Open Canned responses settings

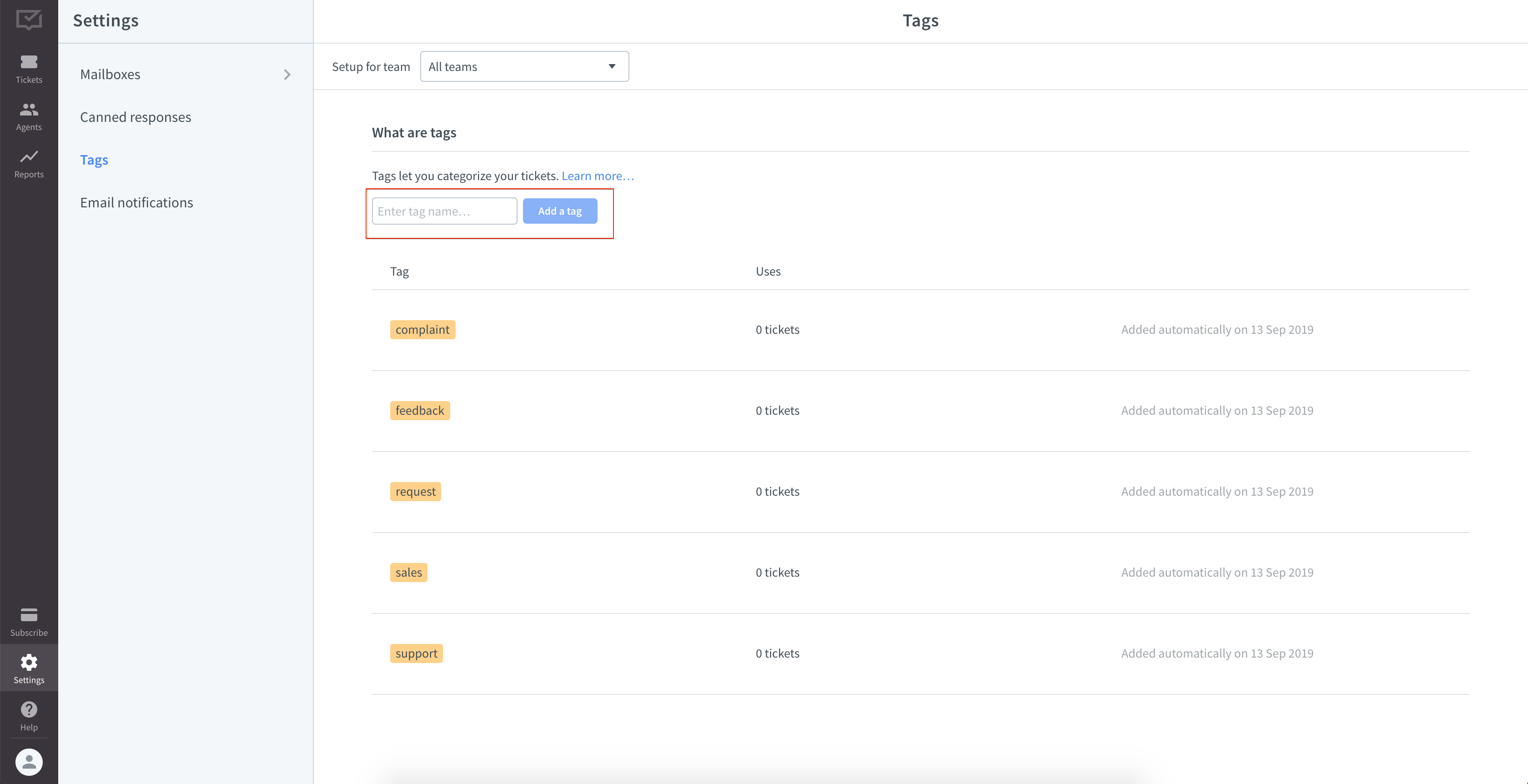pyautogui.click(x=135, y=117)
